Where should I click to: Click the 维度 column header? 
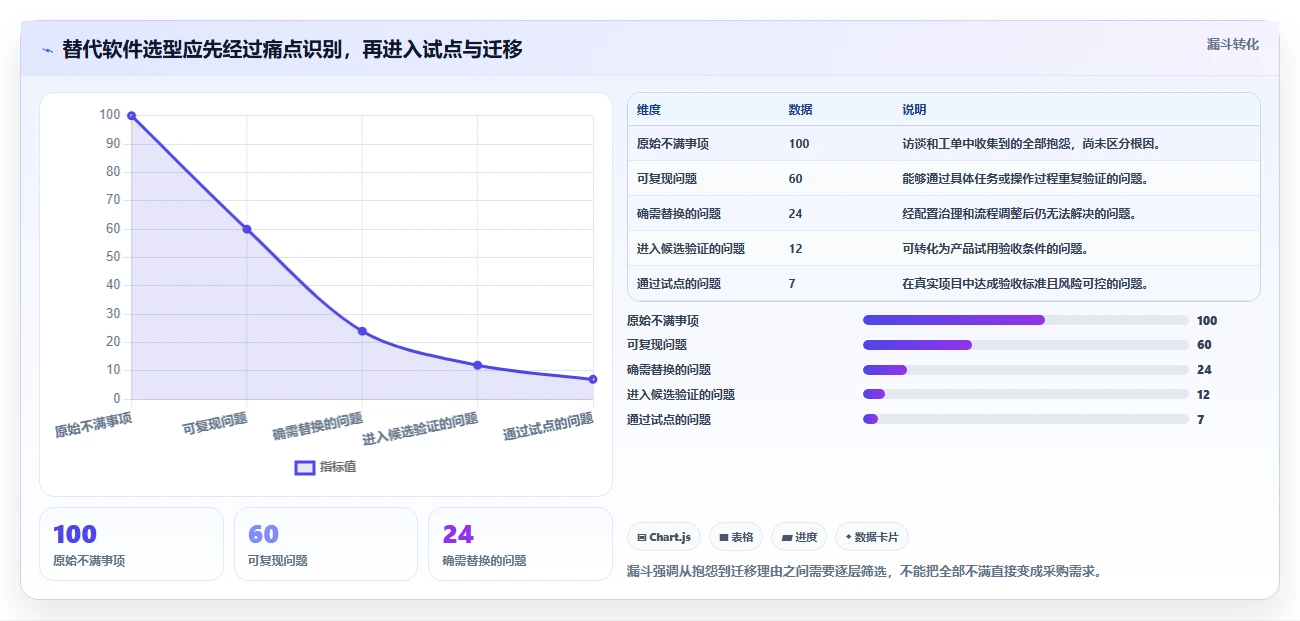649,110
